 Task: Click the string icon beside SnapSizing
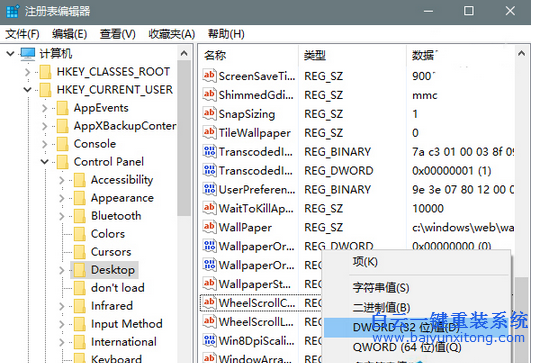click(209, 114)
